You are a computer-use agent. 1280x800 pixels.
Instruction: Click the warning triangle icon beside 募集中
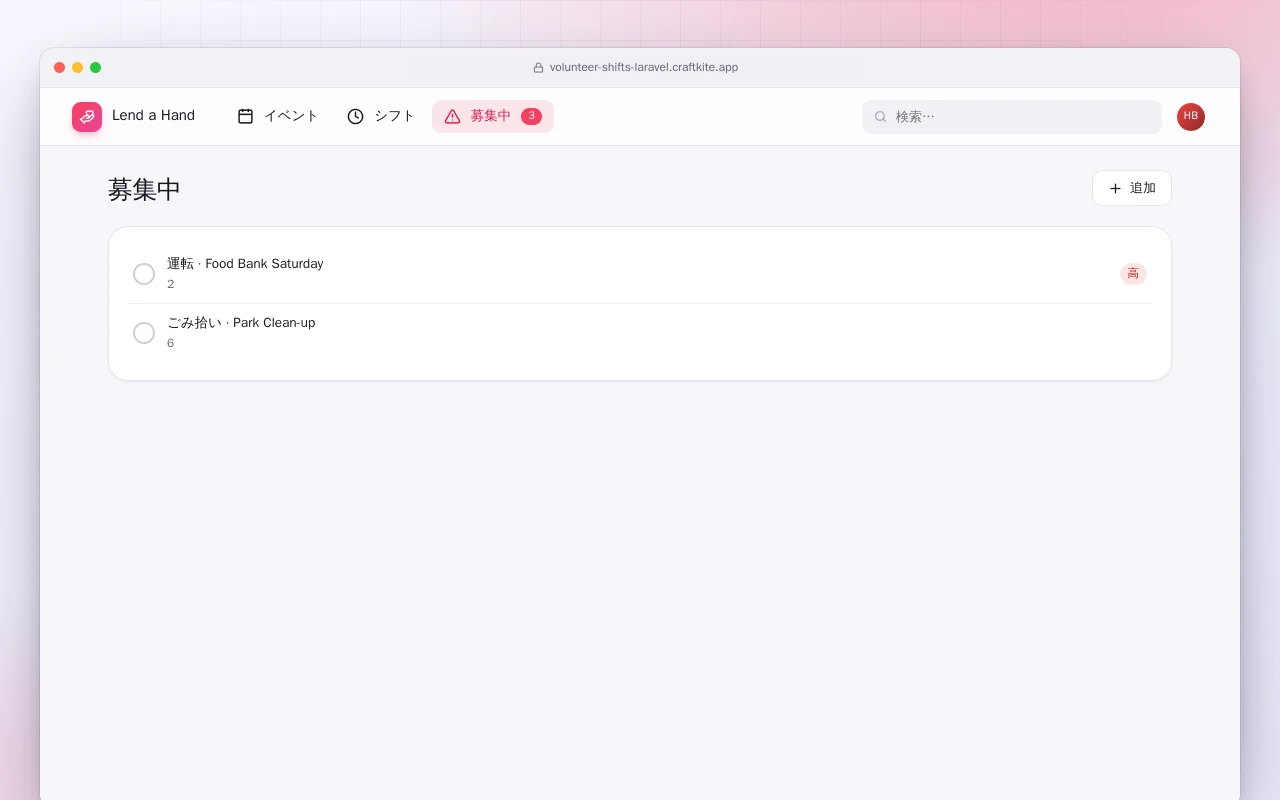click(x=452, y=116)
